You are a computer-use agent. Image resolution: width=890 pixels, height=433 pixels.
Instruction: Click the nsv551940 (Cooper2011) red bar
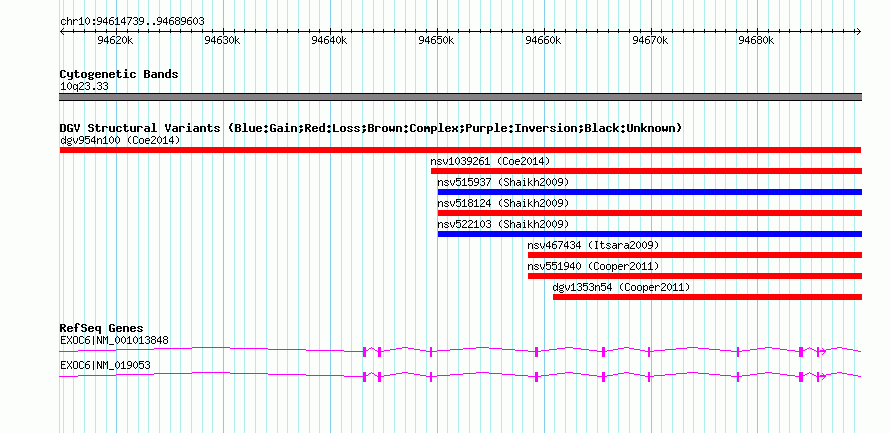coord(695,276)
